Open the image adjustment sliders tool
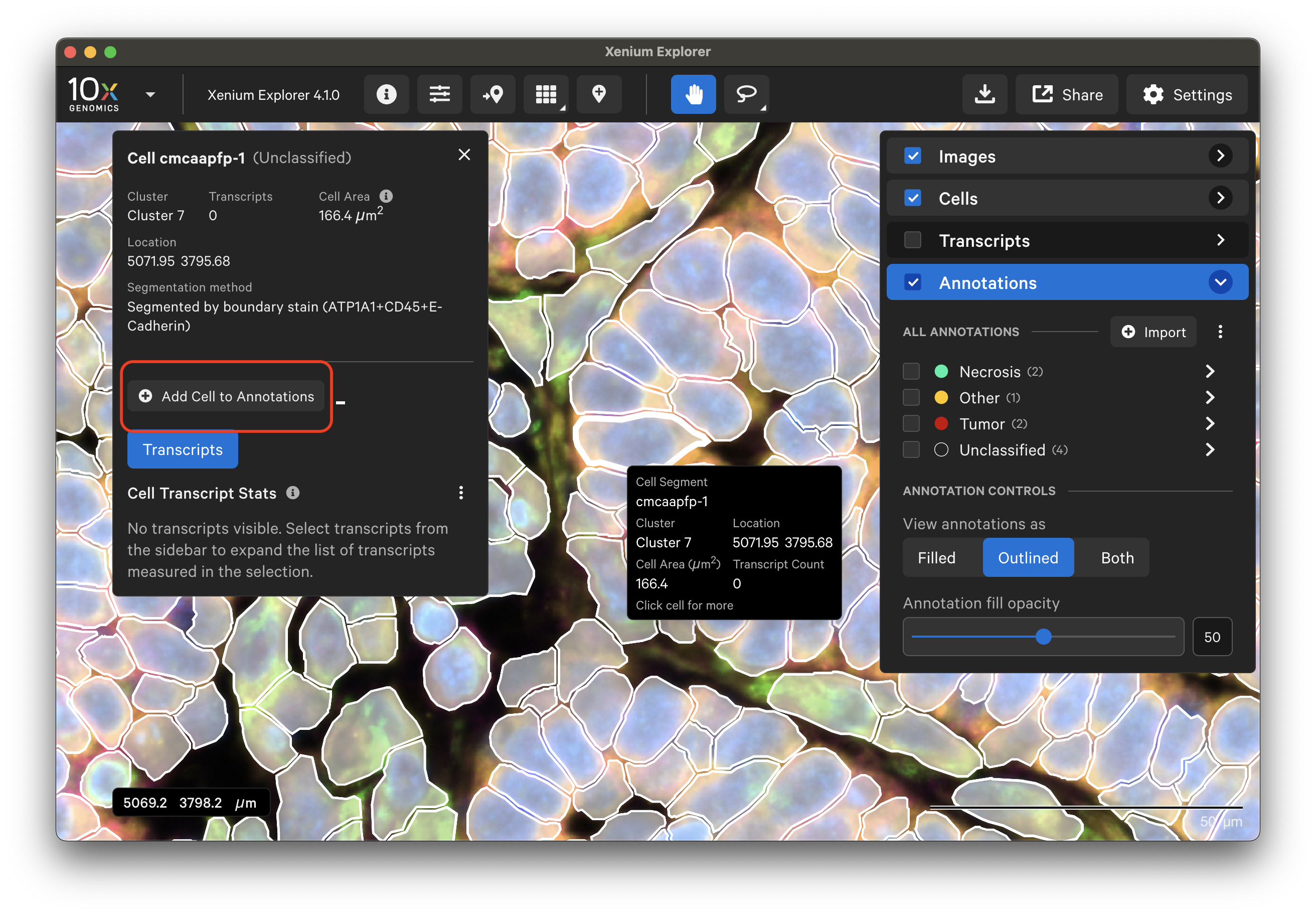The image size is (1316, 915). pos(439,94)
